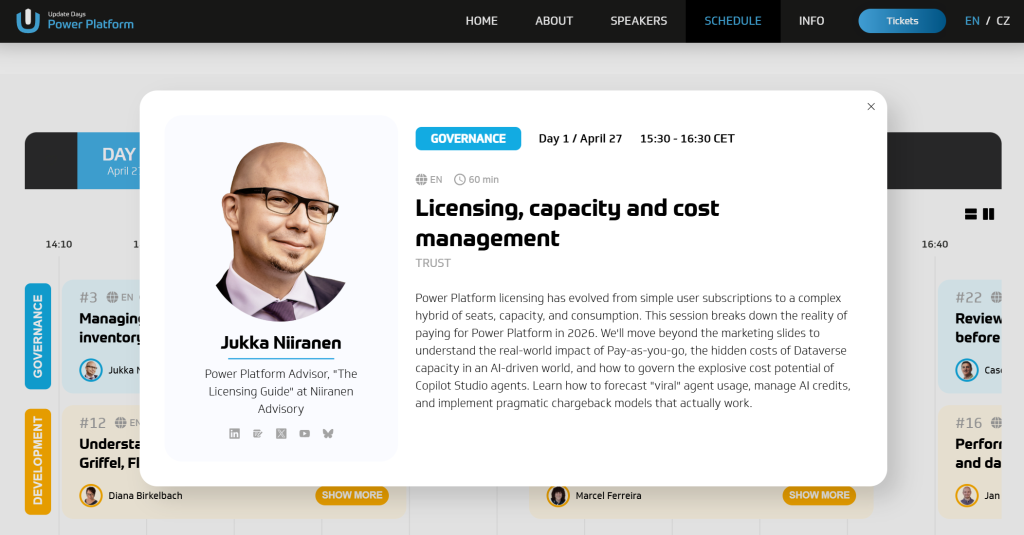Click Diana Birkelbach's avatar
This screenshot has width=1024, height=535.
[x=91, y=496]
